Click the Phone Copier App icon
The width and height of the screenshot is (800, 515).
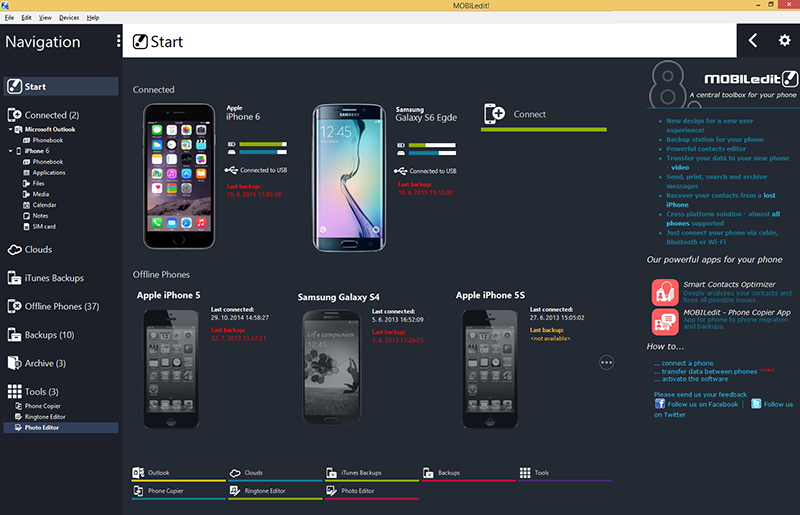[x=665, y=321]
